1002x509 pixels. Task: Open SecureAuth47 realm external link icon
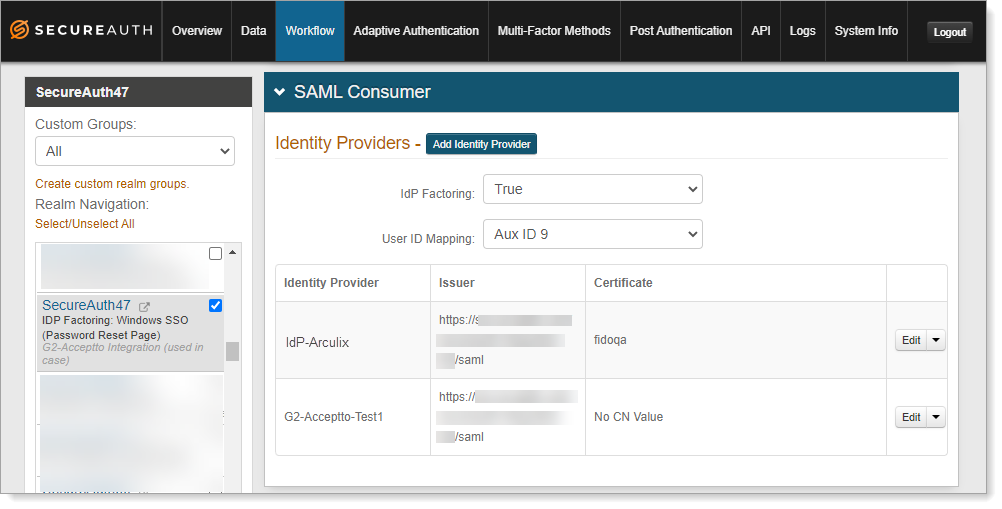coord(144,306)
